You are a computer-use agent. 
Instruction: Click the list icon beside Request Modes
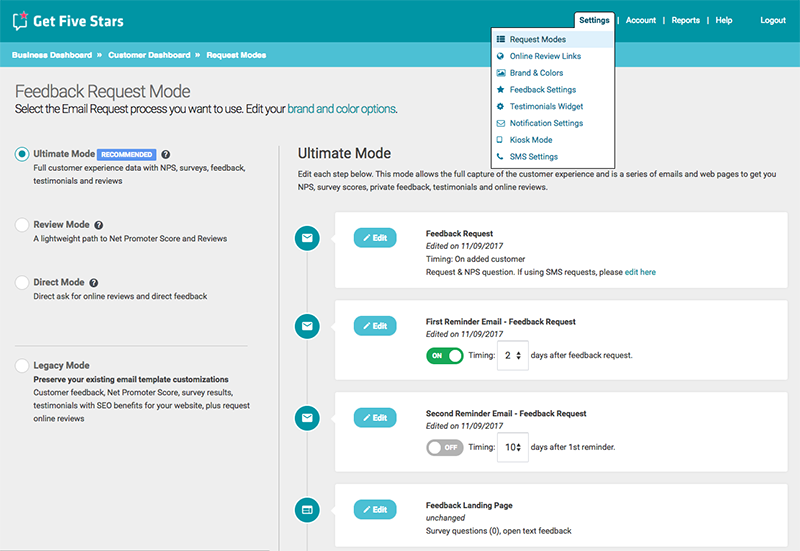[501, 39]
